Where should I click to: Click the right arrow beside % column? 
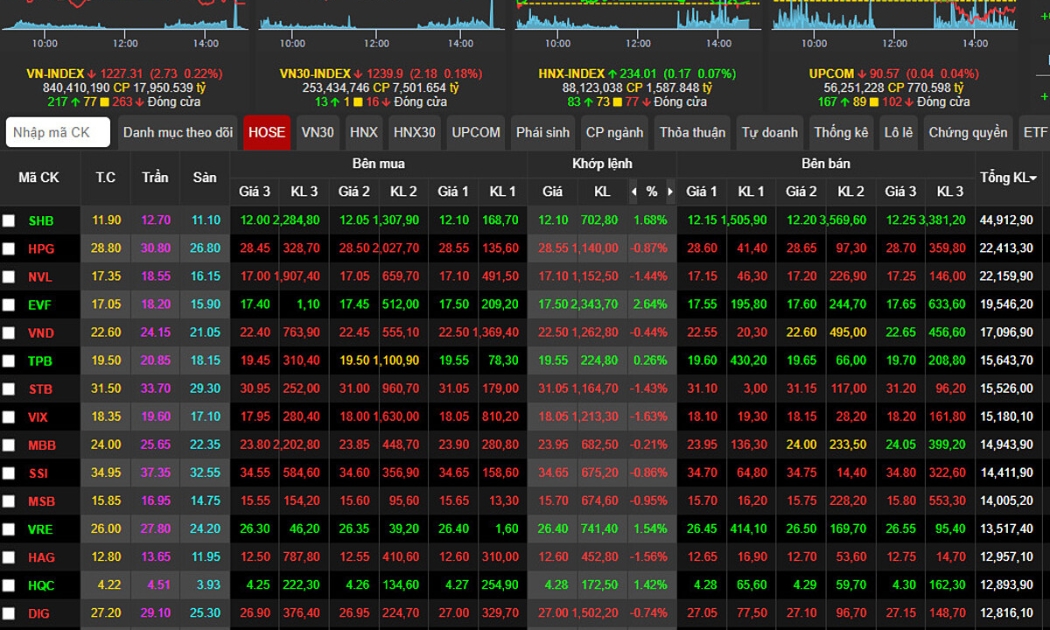pyautogui.click(x=670, y=191)
